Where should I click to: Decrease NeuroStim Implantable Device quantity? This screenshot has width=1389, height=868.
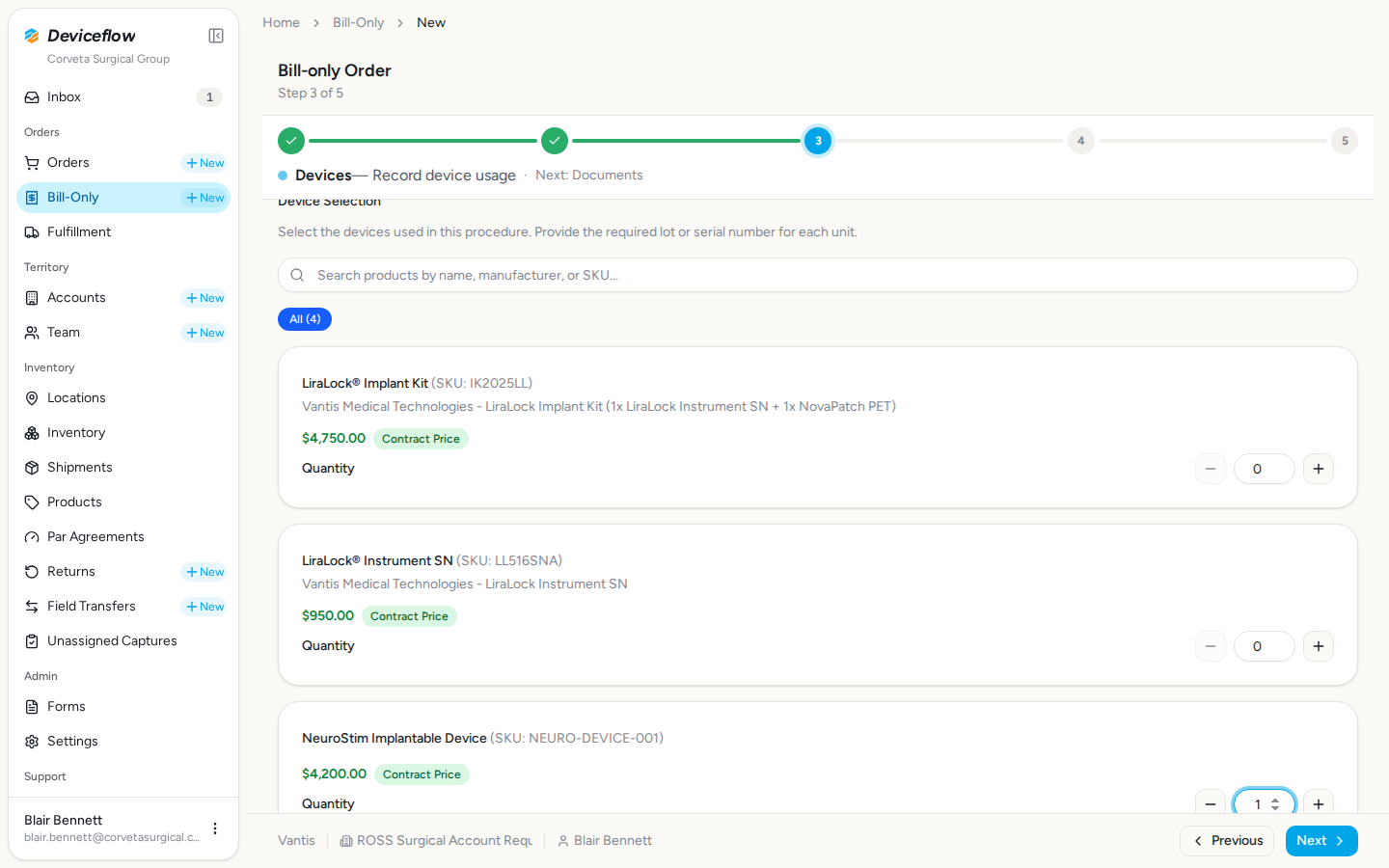(1211, 803)
